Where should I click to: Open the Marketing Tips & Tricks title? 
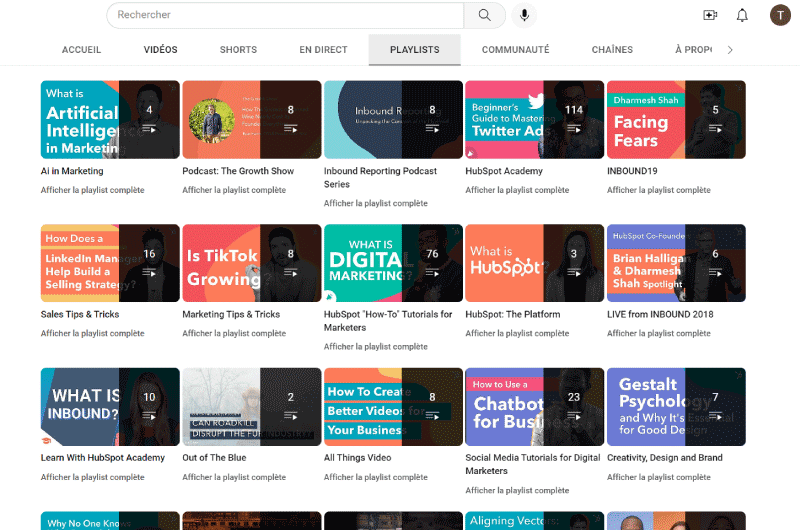click(231, 314)
